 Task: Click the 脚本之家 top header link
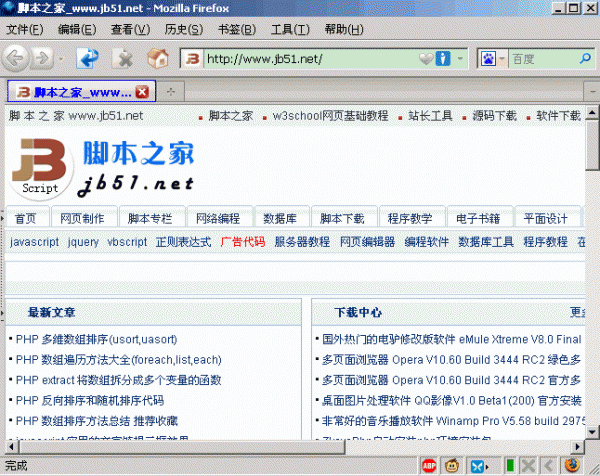[x=231, y=116]
